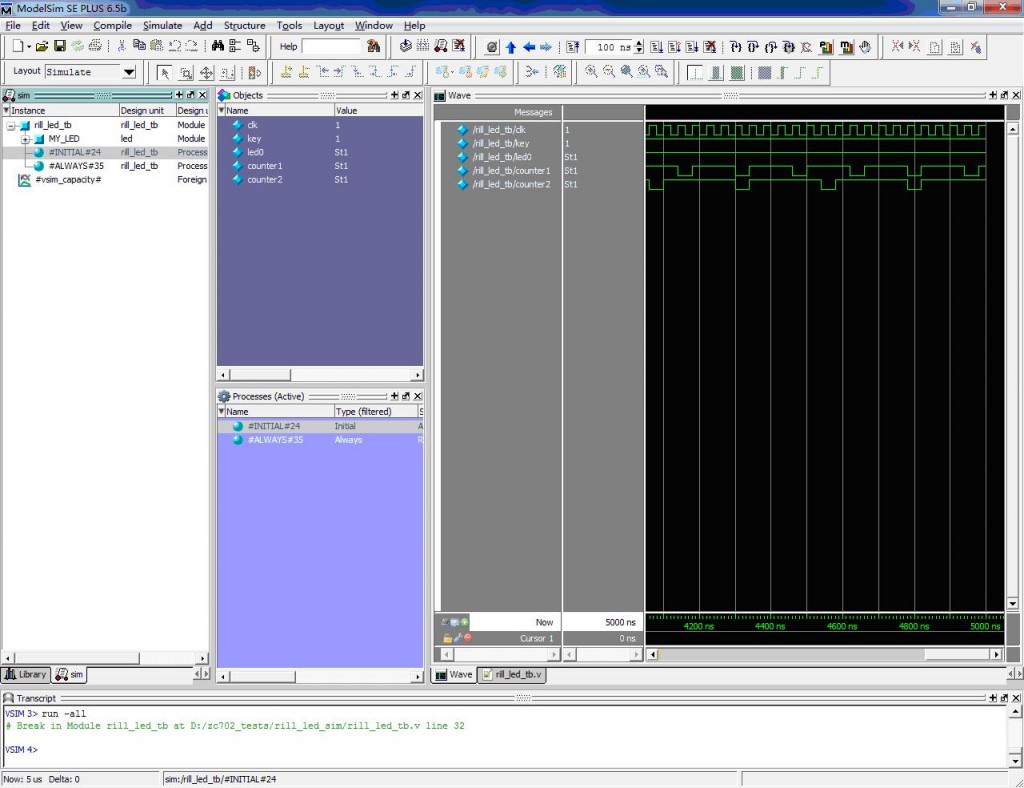
Task: Select the sim tab at bottom
Action: point(69,674)
